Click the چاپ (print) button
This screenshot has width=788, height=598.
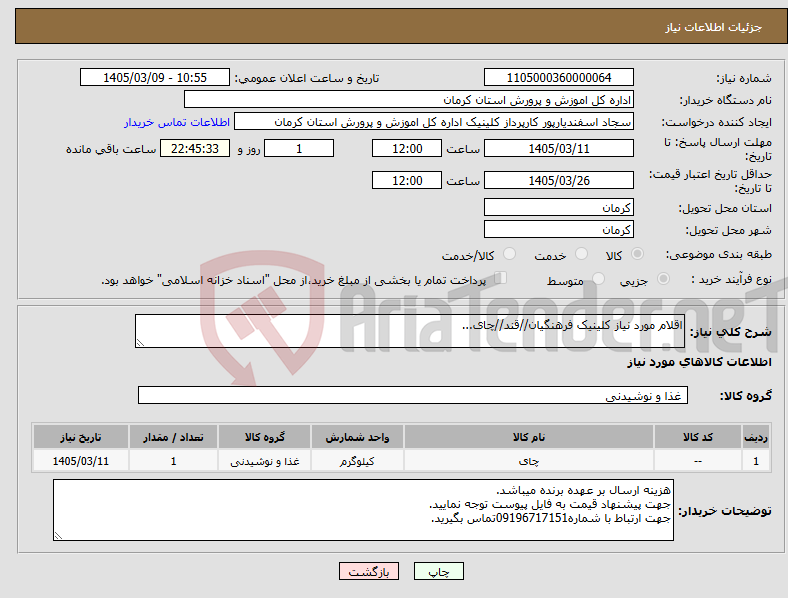point(438,571)
